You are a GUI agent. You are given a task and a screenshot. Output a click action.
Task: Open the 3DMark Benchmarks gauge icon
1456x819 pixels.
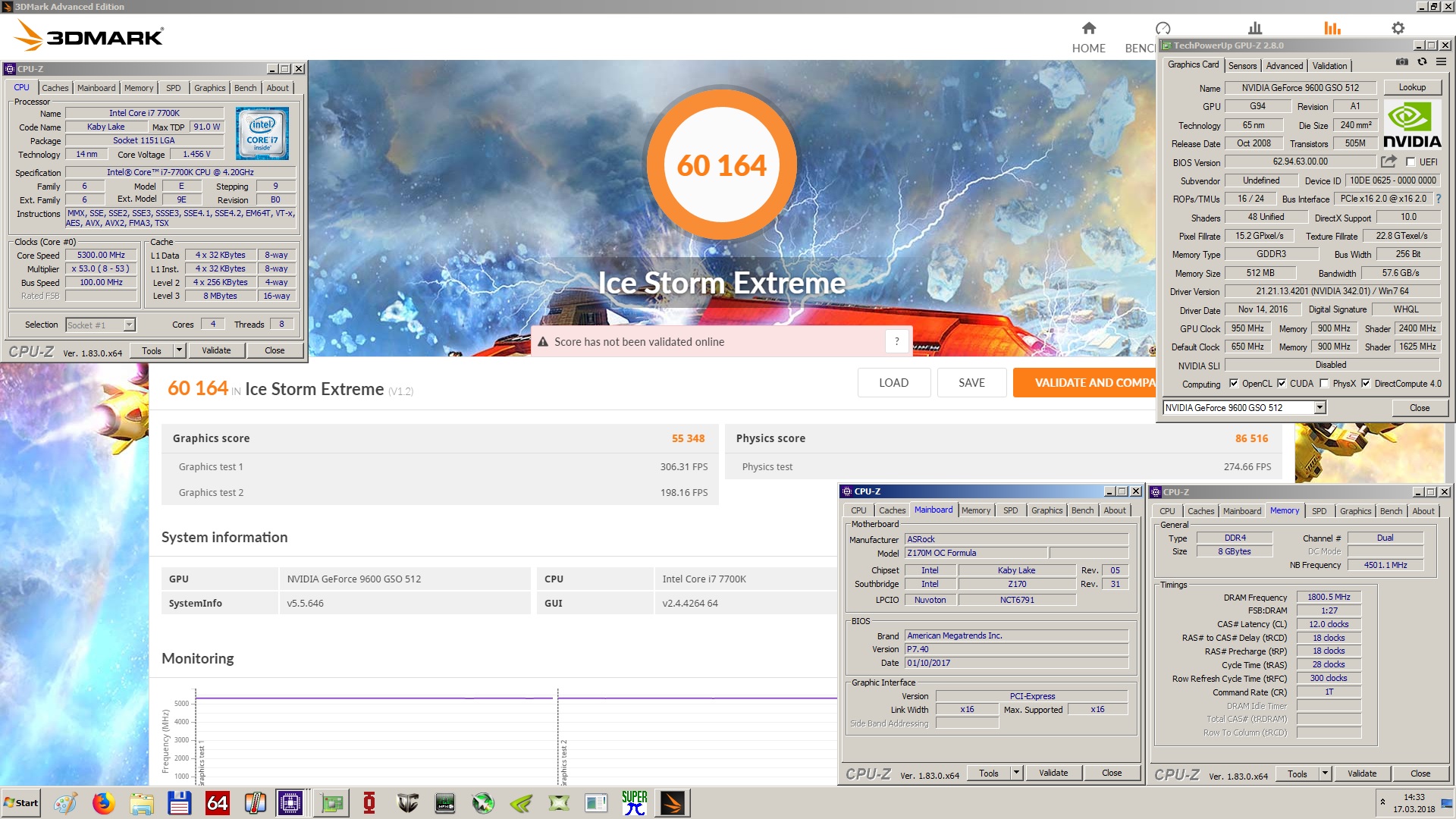1163,28
